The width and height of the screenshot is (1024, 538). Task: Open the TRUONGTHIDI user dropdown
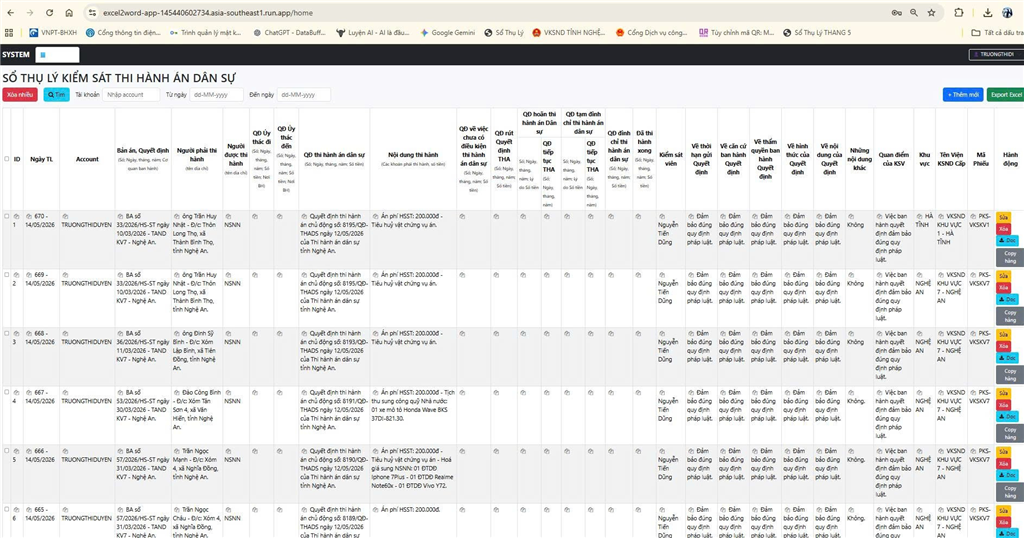click(x=995, y=54)
